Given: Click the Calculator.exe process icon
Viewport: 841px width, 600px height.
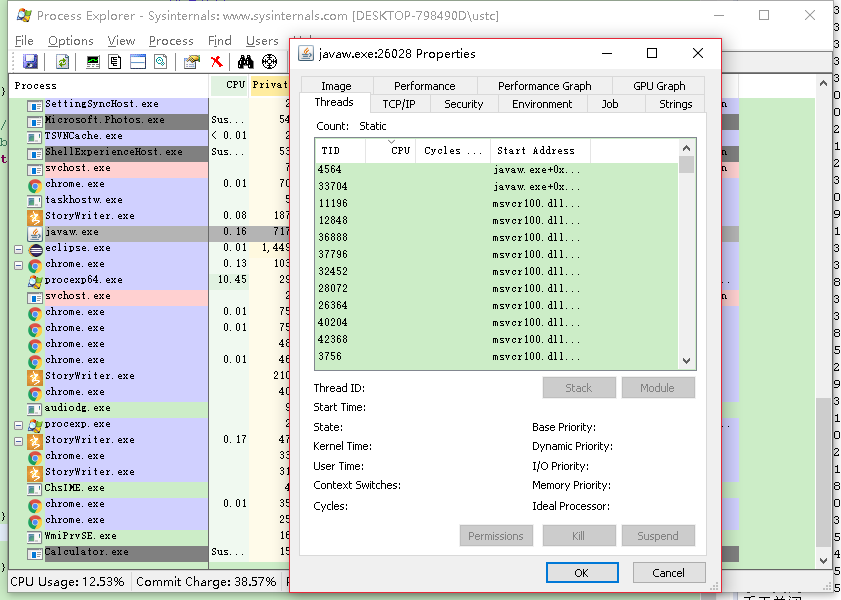Looking at the screenshot, I should tap(35, 553).
